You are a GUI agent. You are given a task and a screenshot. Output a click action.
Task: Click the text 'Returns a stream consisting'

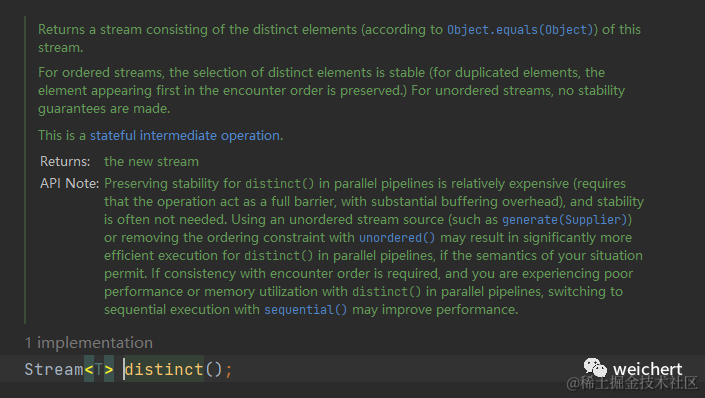(x=123, y=30)
